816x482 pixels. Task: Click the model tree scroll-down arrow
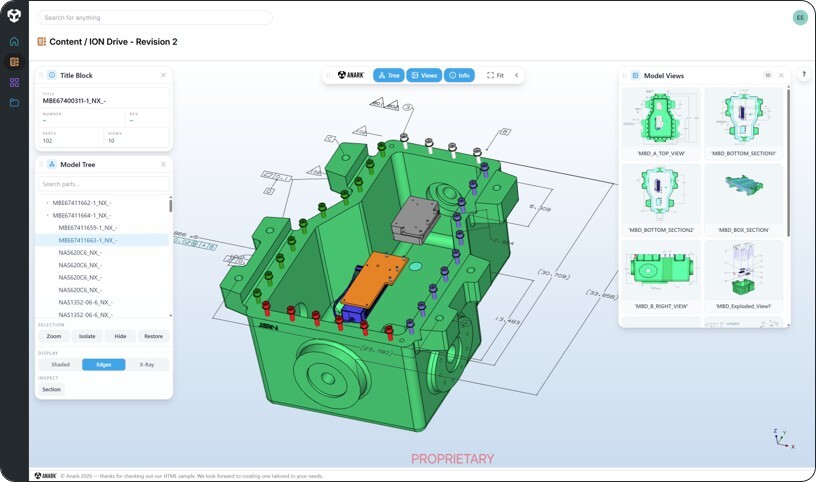click(171, 315)
